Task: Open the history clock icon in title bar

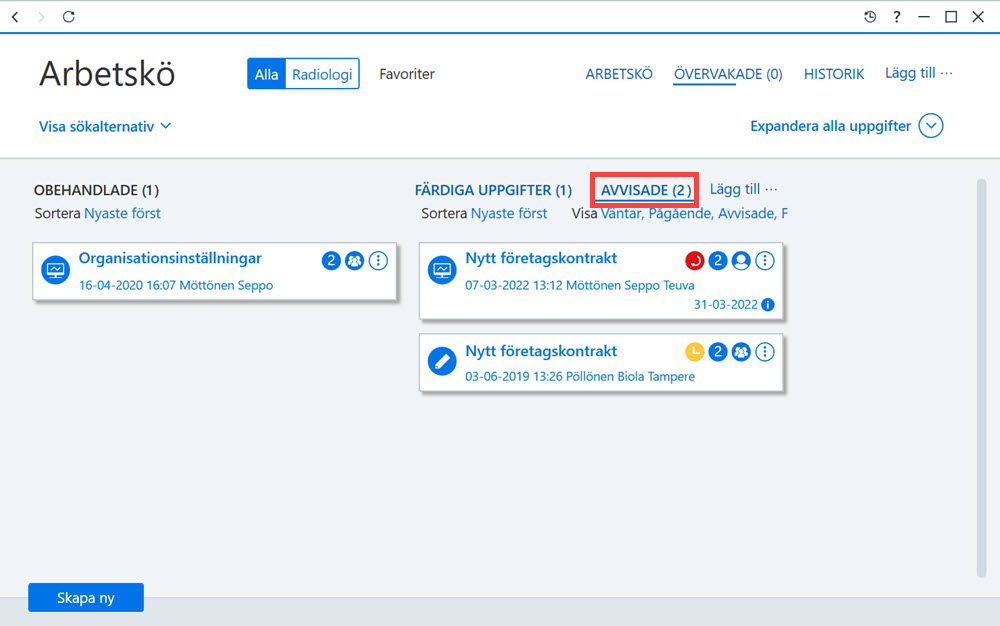Action: (x=870, y=17)
